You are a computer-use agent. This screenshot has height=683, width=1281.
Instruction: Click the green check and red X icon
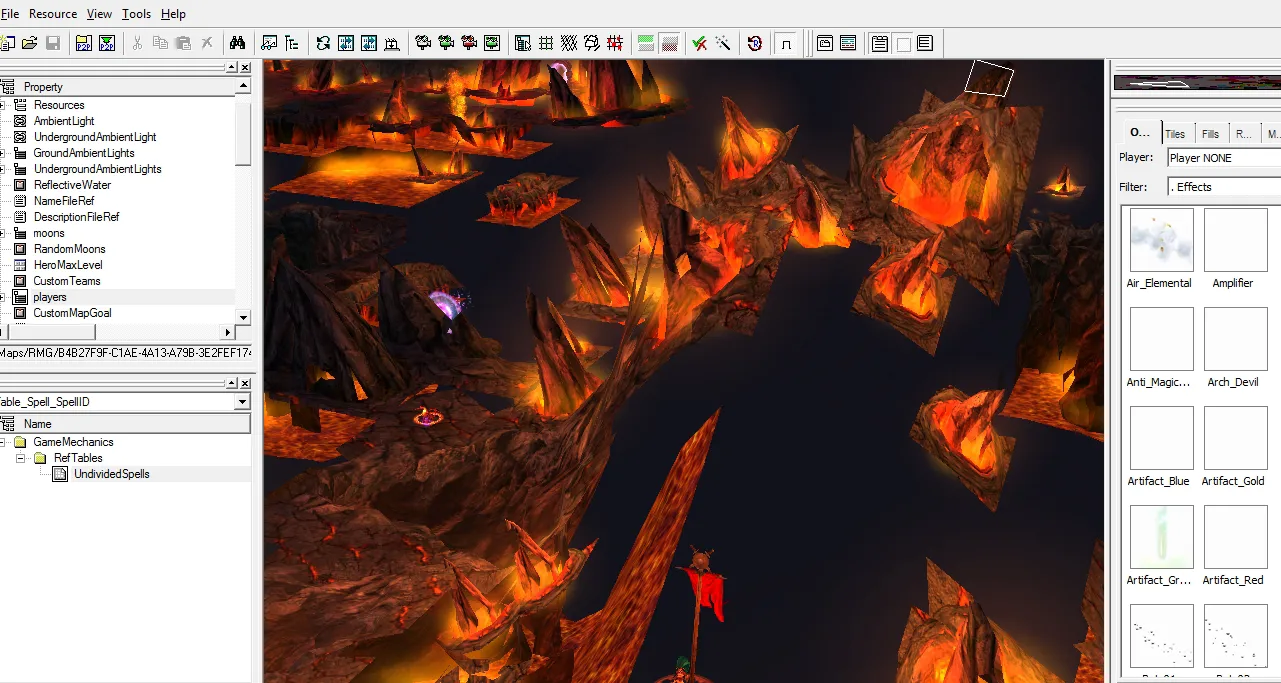click(x=699, y=43)
